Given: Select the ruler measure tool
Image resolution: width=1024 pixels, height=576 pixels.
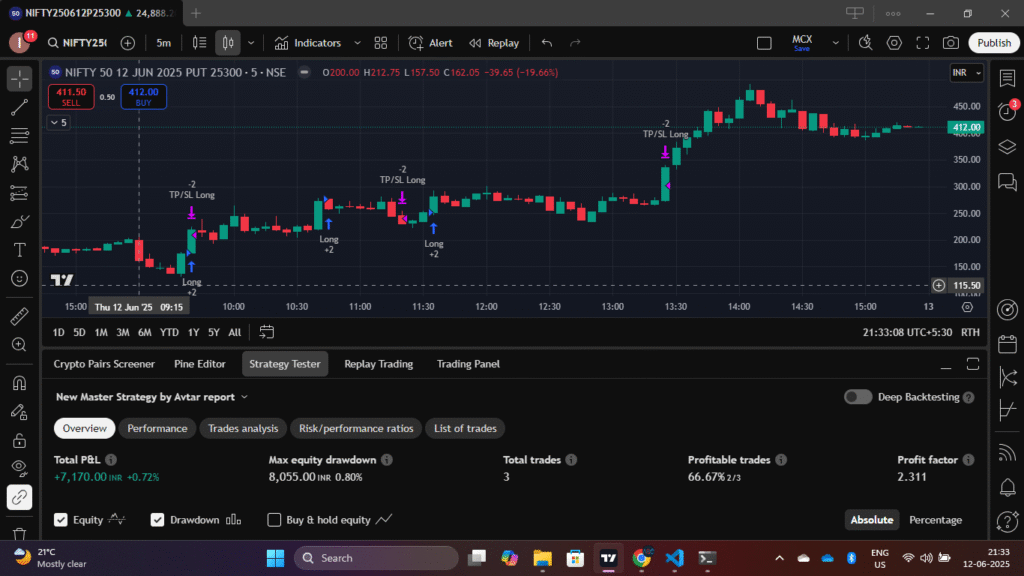Looking at the screenshot, I should tap(20, 316).
